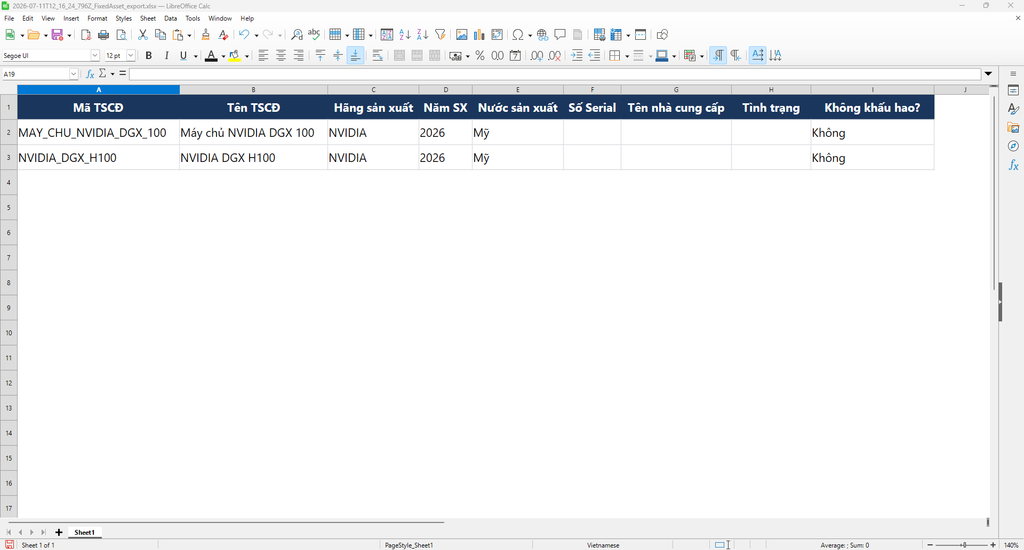Open the File menu
The image size is (1024, 550).
pos(9,18)
